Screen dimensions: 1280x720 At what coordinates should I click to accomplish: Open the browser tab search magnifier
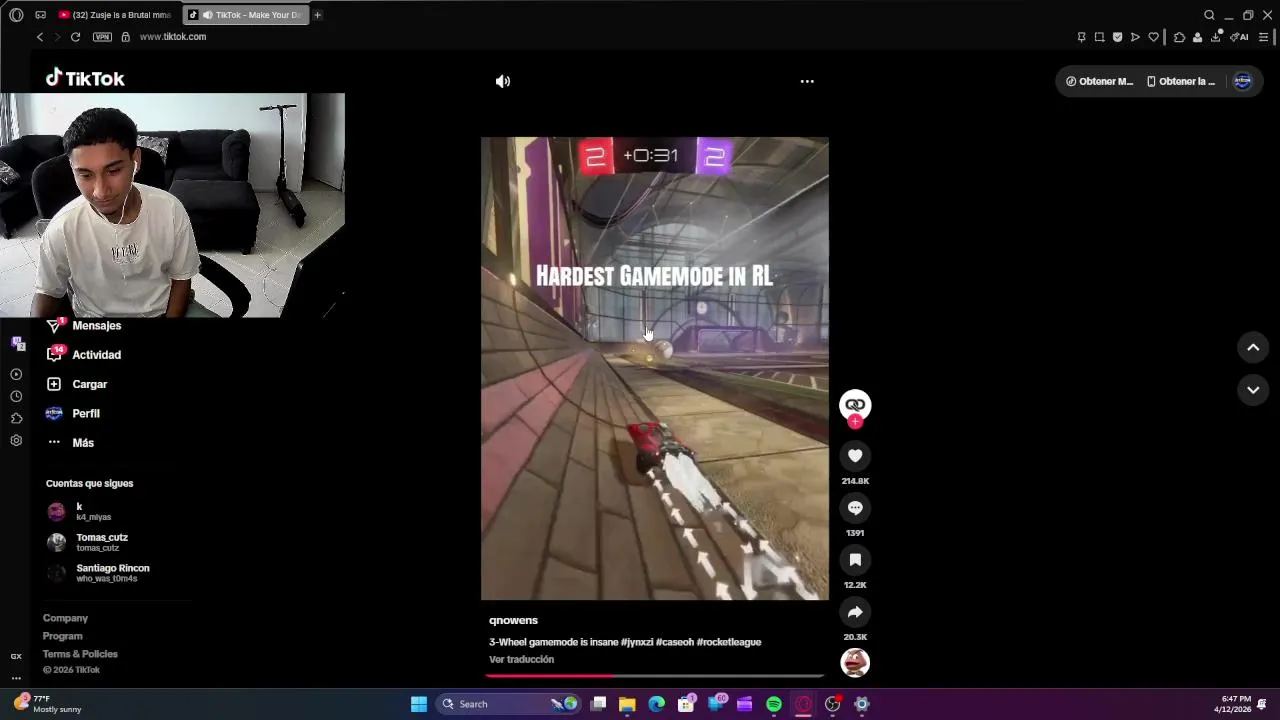(1209, 15)
